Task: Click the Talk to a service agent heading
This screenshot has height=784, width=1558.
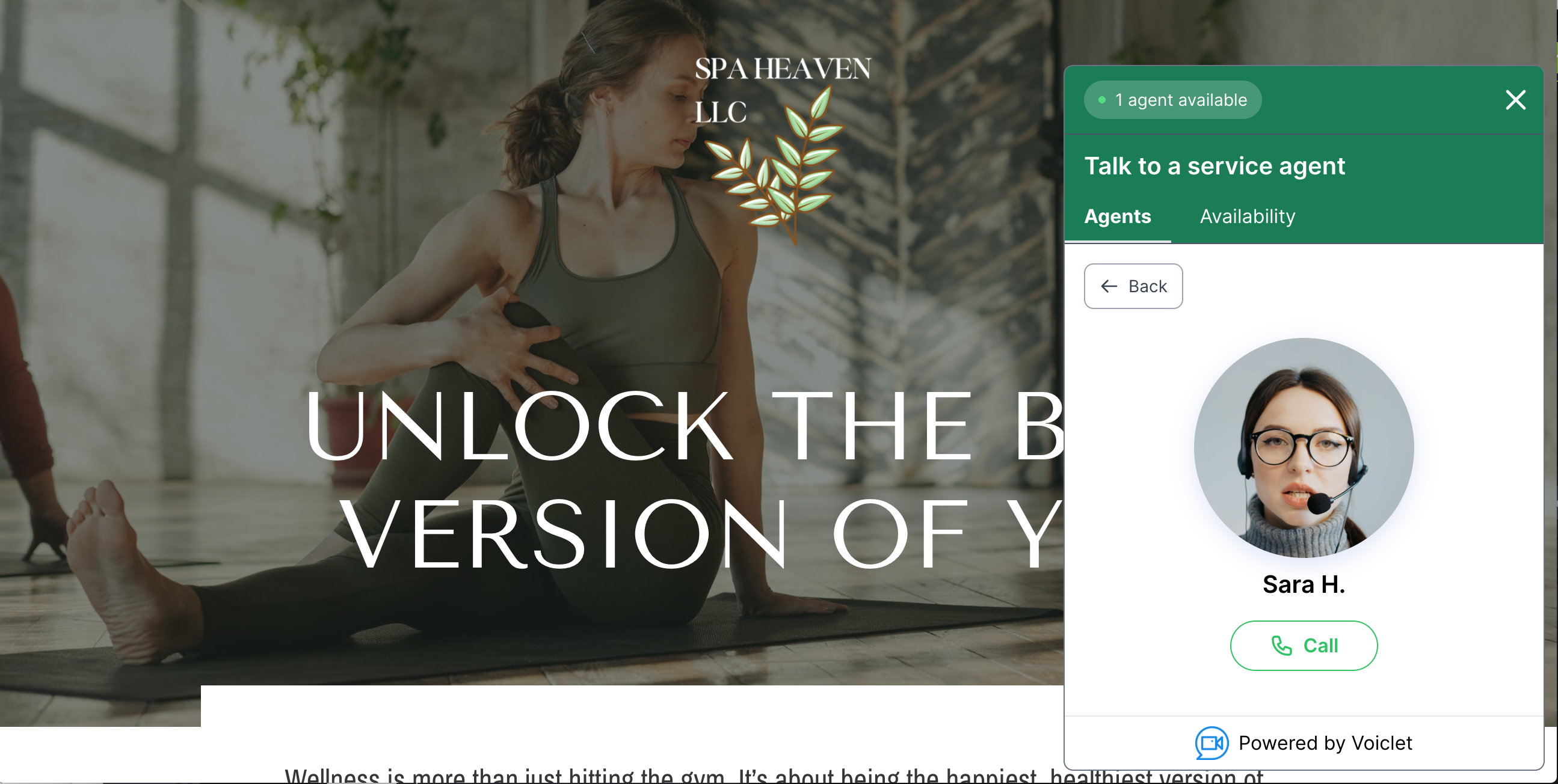Action: click(1215, 165)
